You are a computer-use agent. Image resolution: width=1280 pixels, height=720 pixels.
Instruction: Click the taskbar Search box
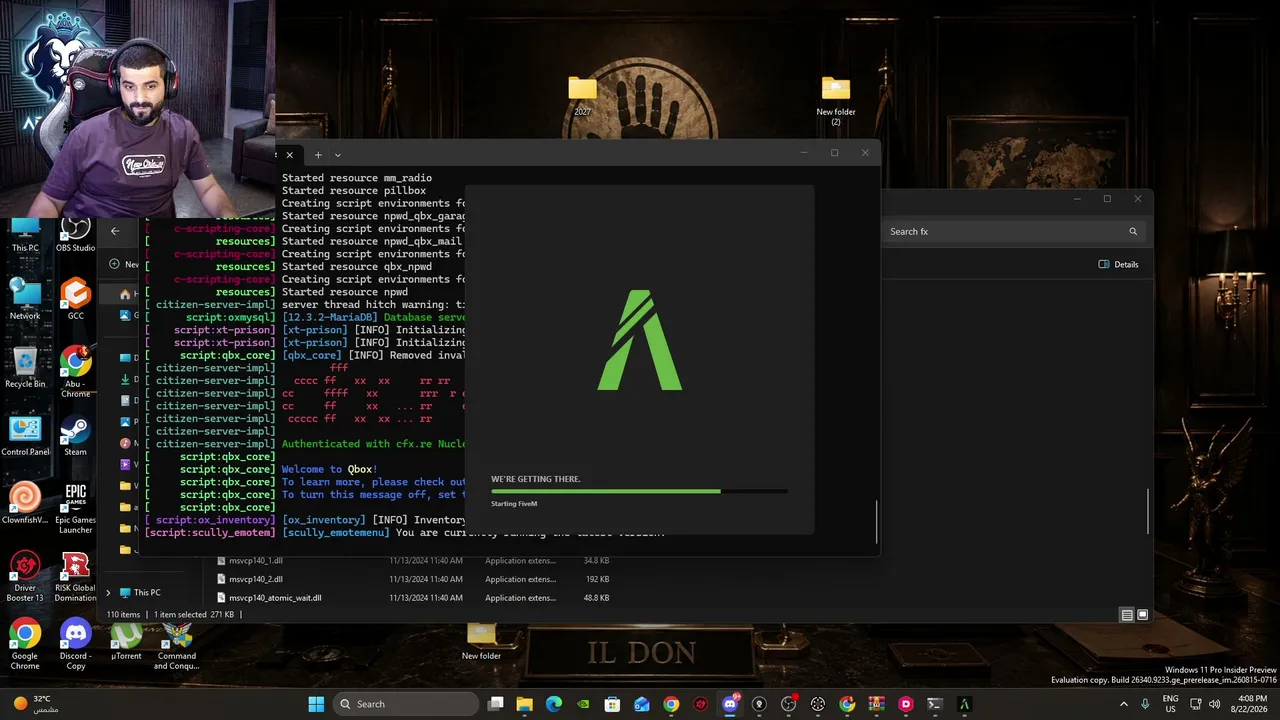click(x=404, y=704)
